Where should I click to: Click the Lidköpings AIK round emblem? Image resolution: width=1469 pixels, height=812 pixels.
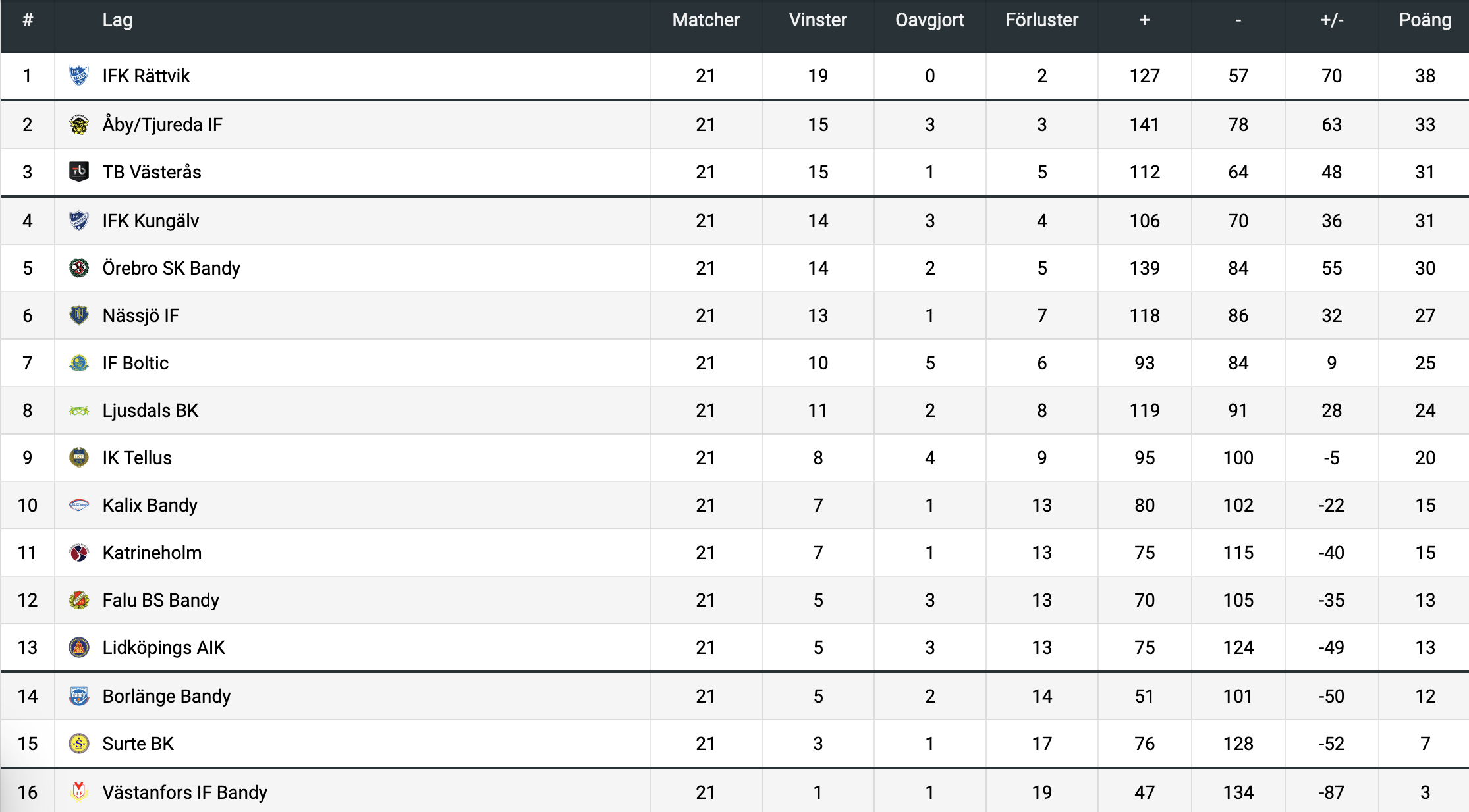pyautogui.click(x=79, y=647)
